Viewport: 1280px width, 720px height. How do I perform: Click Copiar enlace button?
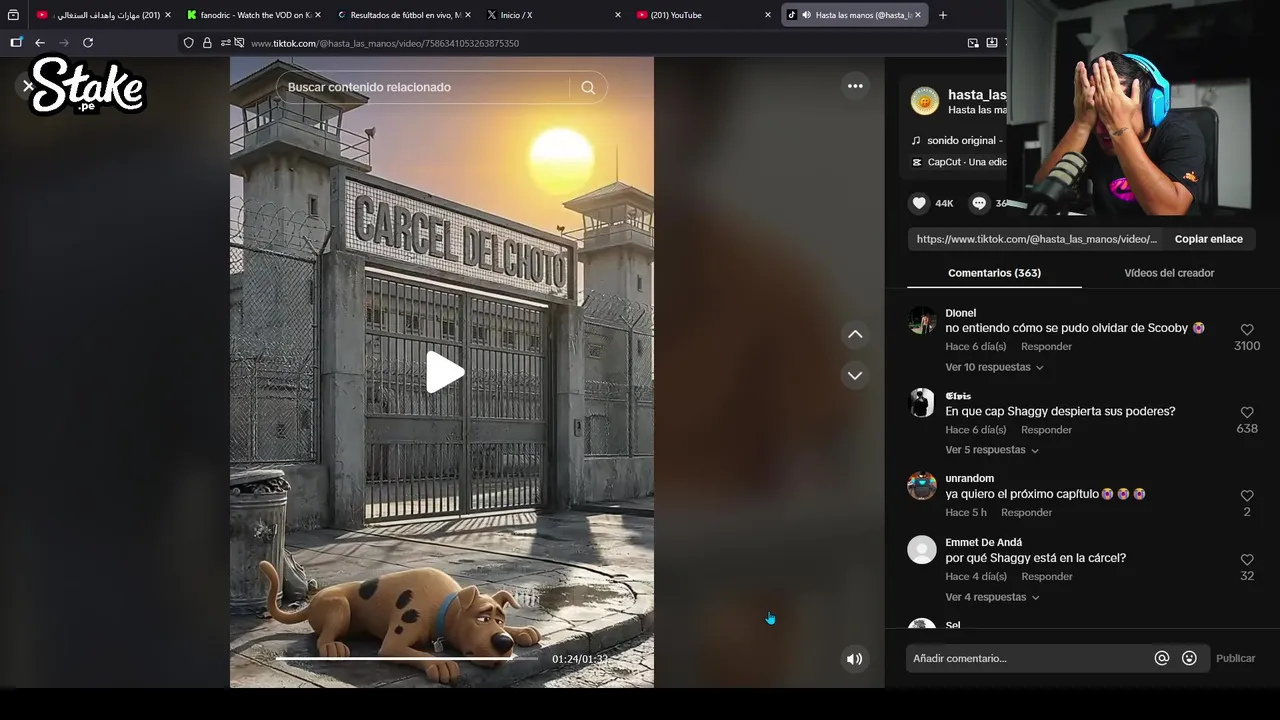coord(1208,239)
